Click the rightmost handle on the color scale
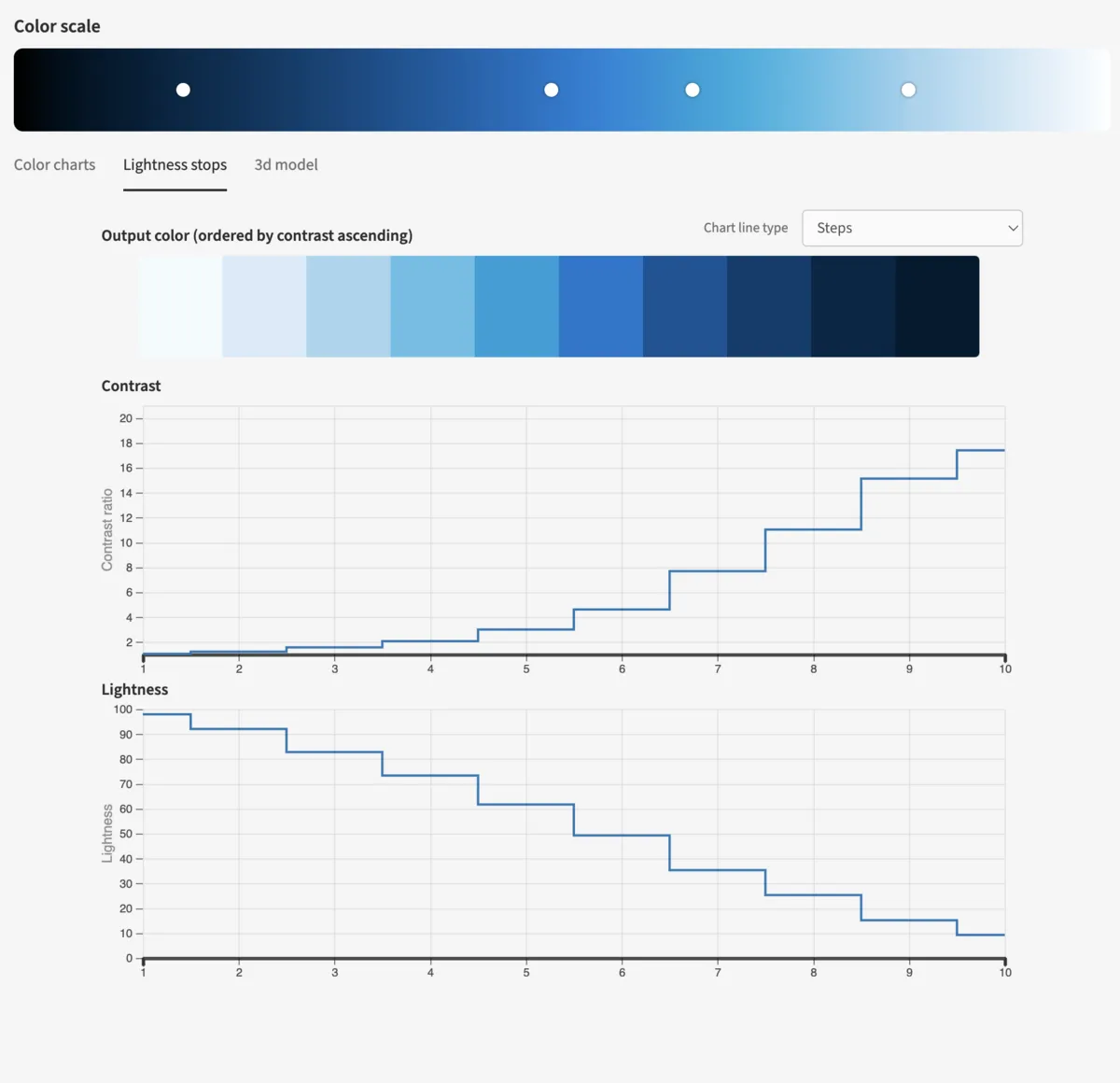This screenshot has height=1083, width=1120. click(x=908, y=90)
